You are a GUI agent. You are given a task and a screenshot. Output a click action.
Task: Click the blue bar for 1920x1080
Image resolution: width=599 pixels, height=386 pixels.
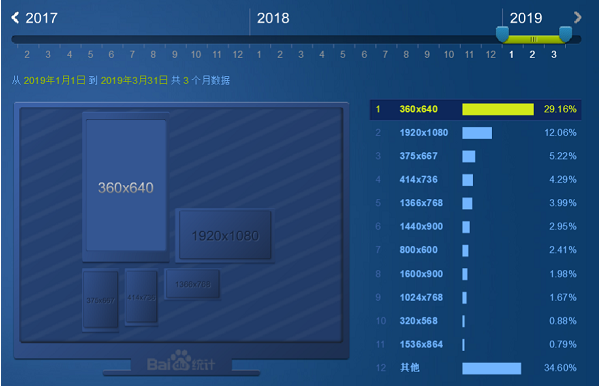477,133
